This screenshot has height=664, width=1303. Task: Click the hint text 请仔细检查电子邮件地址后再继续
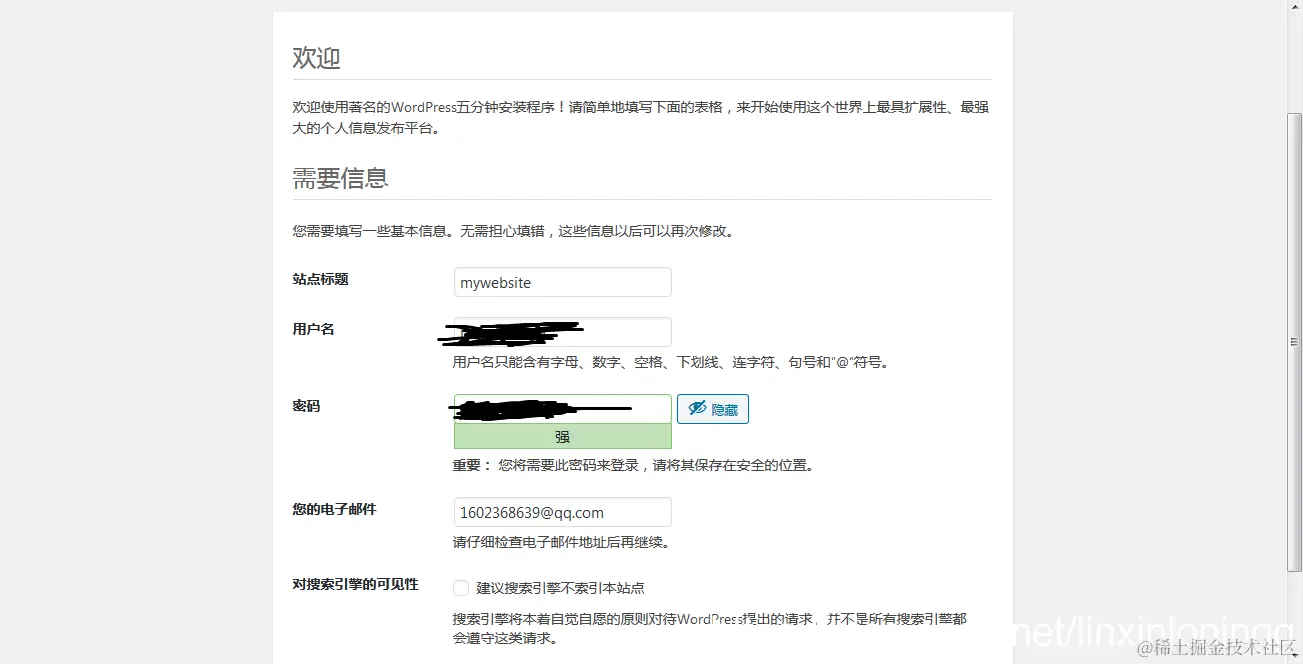(x=561, y=542)
